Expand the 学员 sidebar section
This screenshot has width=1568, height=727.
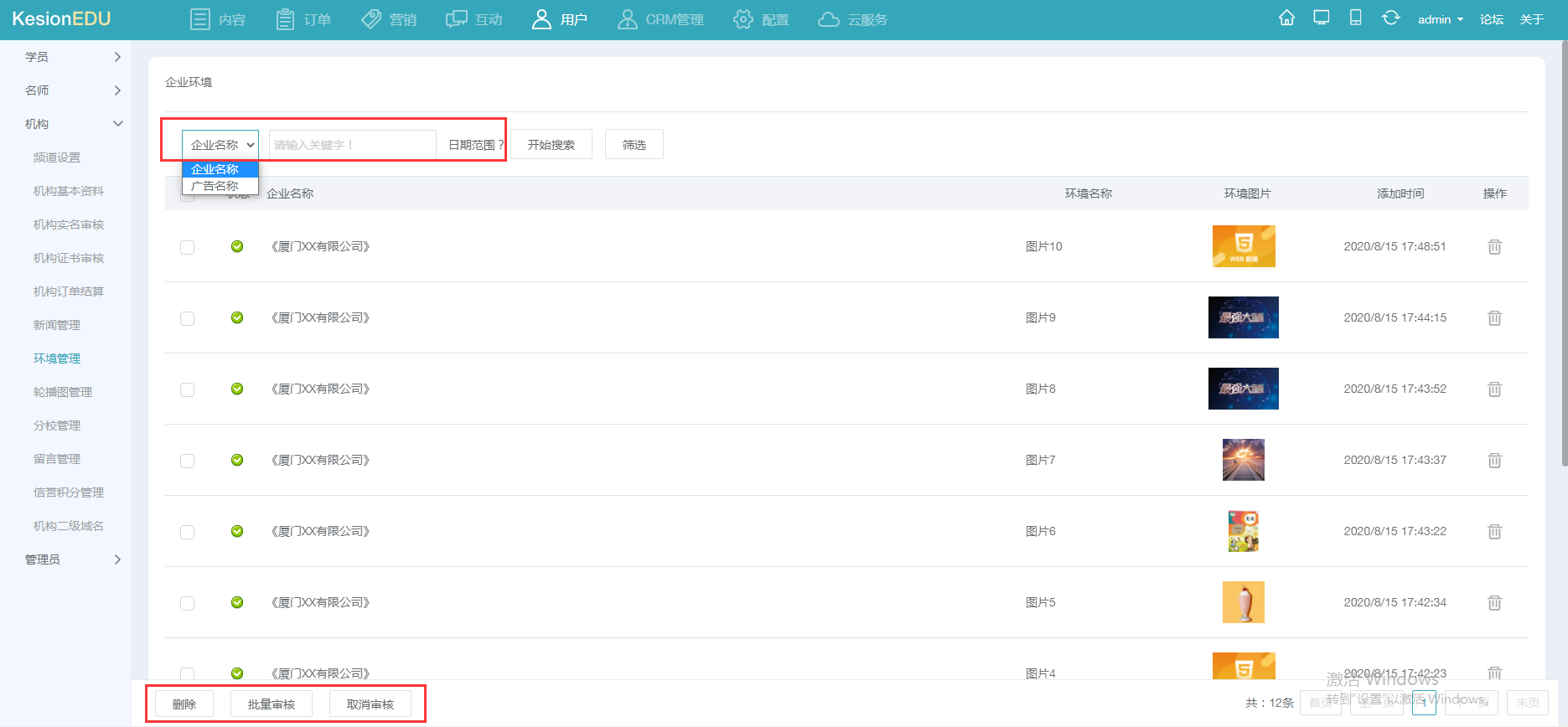[x=72, y=57]
